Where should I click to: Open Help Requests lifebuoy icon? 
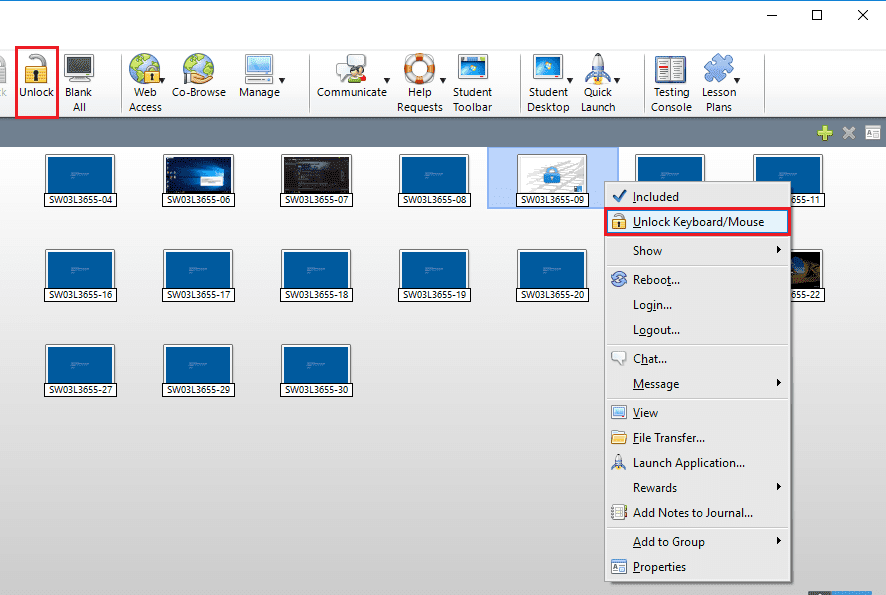pyautogui.click(x=419, y=70)
